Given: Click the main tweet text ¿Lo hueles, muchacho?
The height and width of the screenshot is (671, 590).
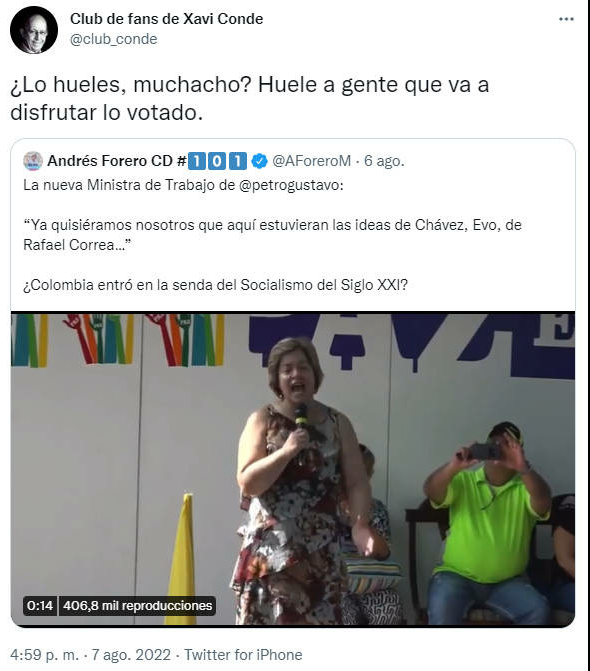Looking at the screenshot, I should (130, 84).
